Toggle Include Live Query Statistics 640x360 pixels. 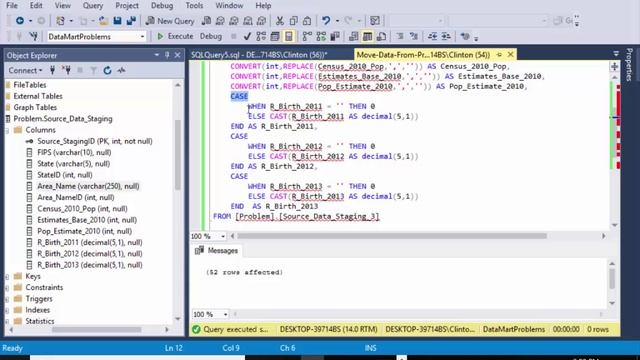coord(321,36)
